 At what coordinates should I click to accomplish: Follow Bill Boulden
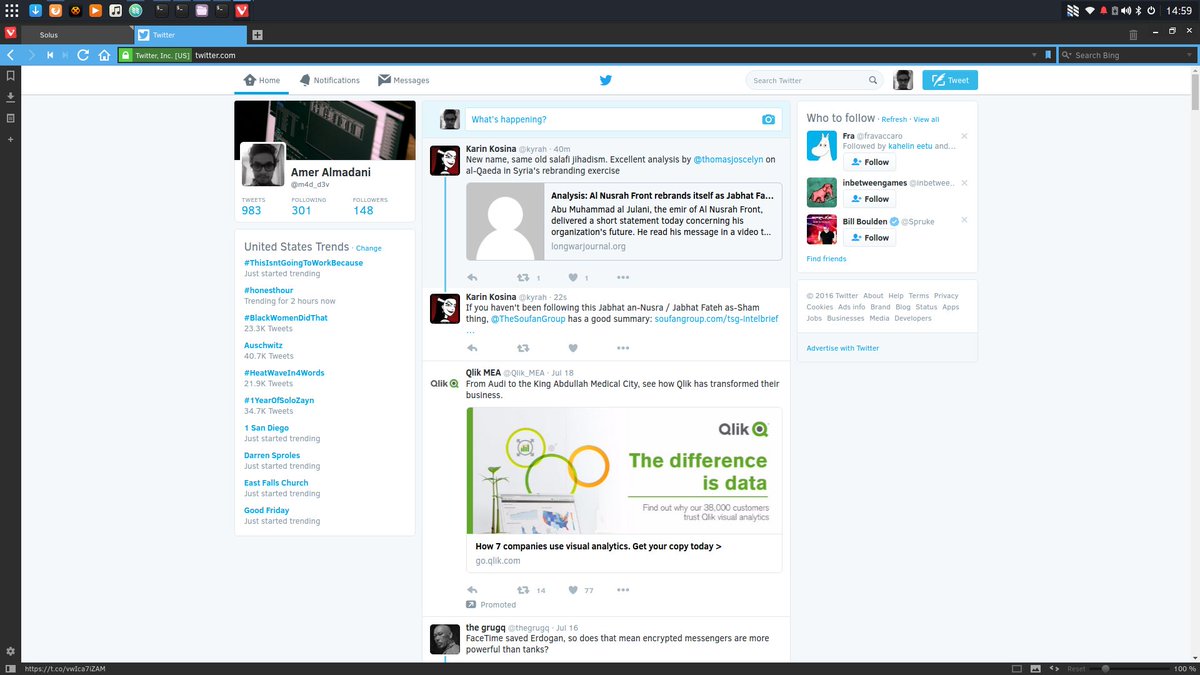pos(869,238)
